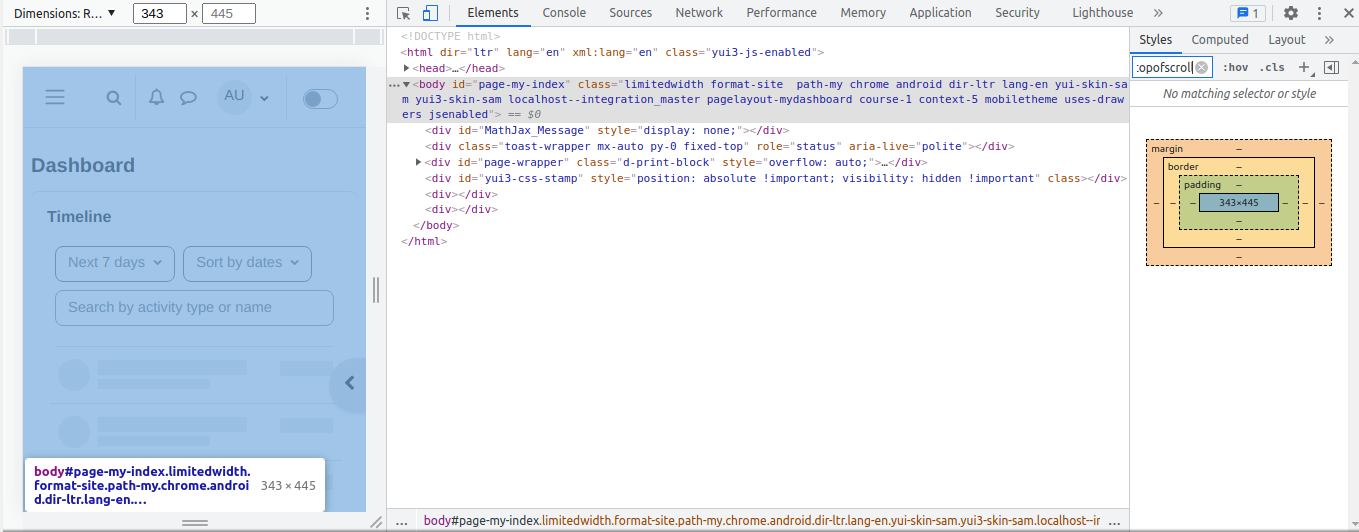The height and width of the screenshot is (532, 1359).
Task: Click the Dashboard heading in the preview
Action: click(83, 166)
